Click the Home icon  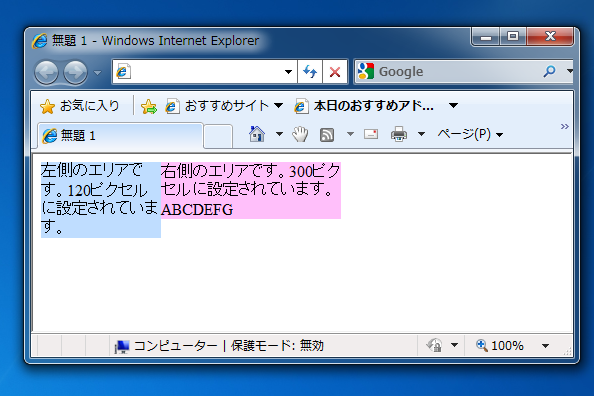tap(257, 134)
